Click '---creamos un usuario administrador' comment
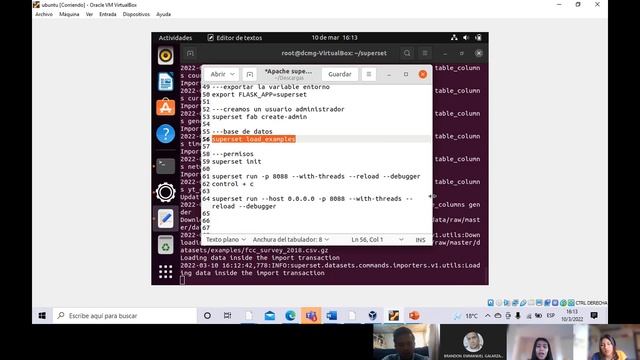This screenshot has height=360, width=640. [278, 109]
